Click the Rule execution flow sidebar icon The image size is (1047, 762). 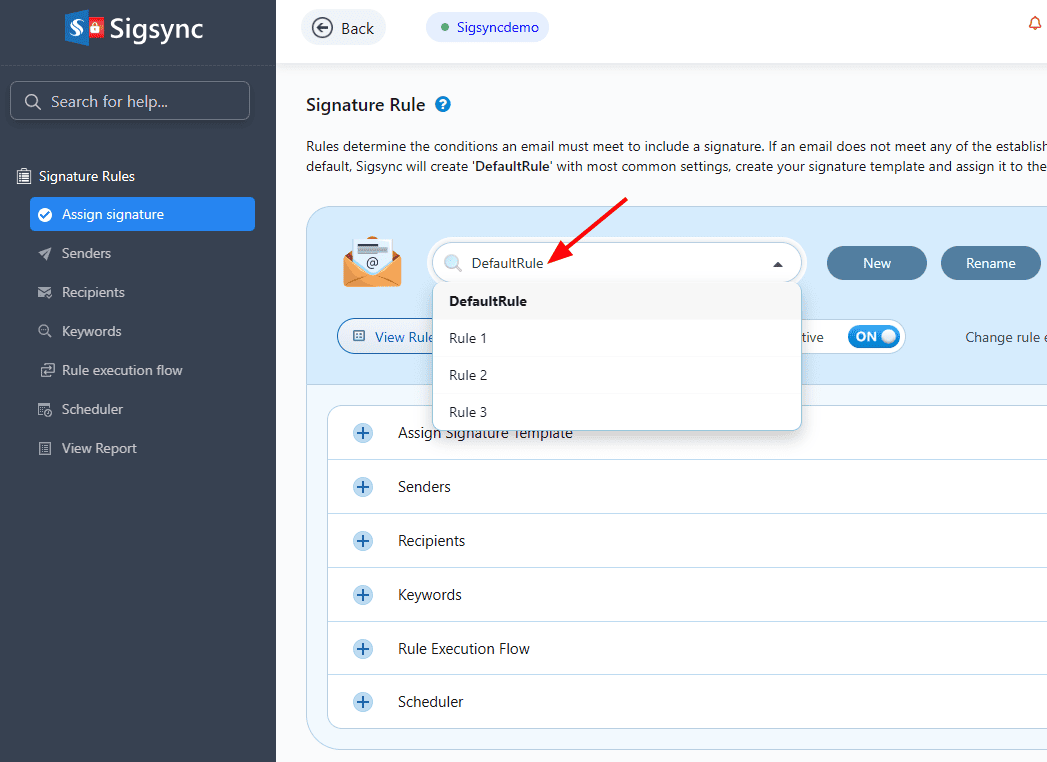[x=45, y=370]
